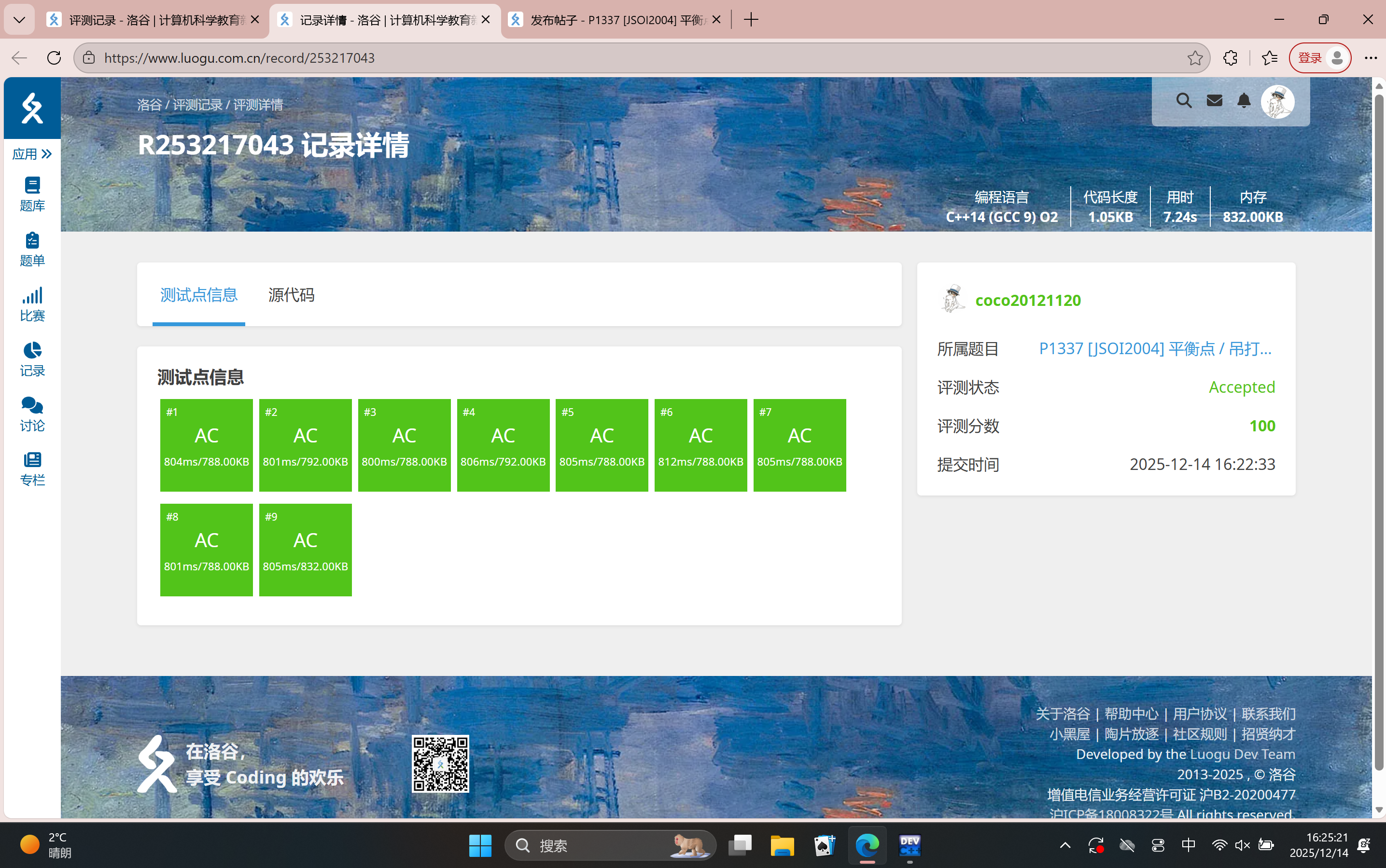This screenshot has width=1386, height=868.
Task: Expand the browser tab list dropdown arrow
Action: [x=19, y=19]
